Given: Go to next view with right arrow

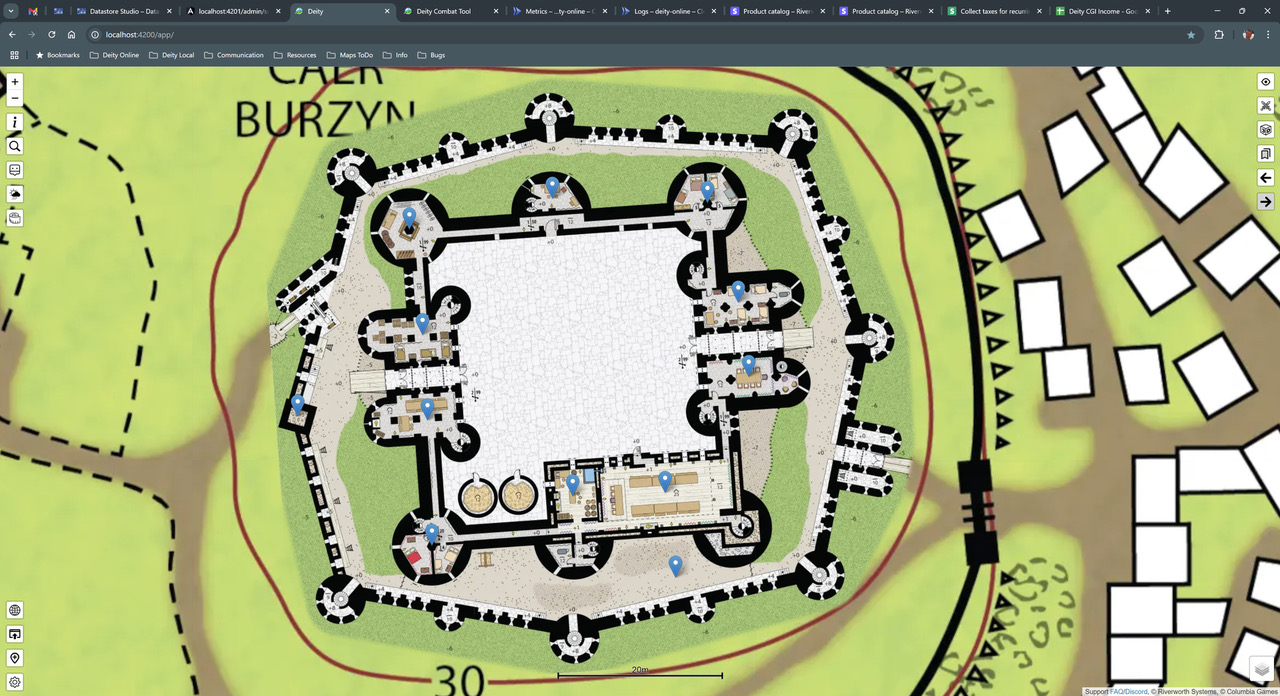Looking at the screenshot, I should [1265, 201].
